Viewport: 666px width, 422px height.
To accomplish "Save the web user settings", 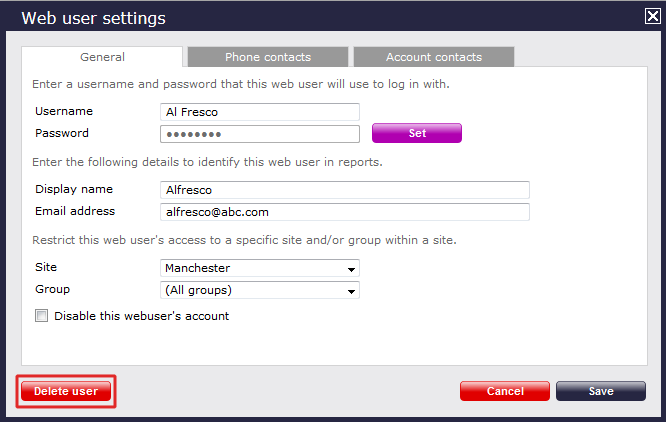I will click(600, 391).
